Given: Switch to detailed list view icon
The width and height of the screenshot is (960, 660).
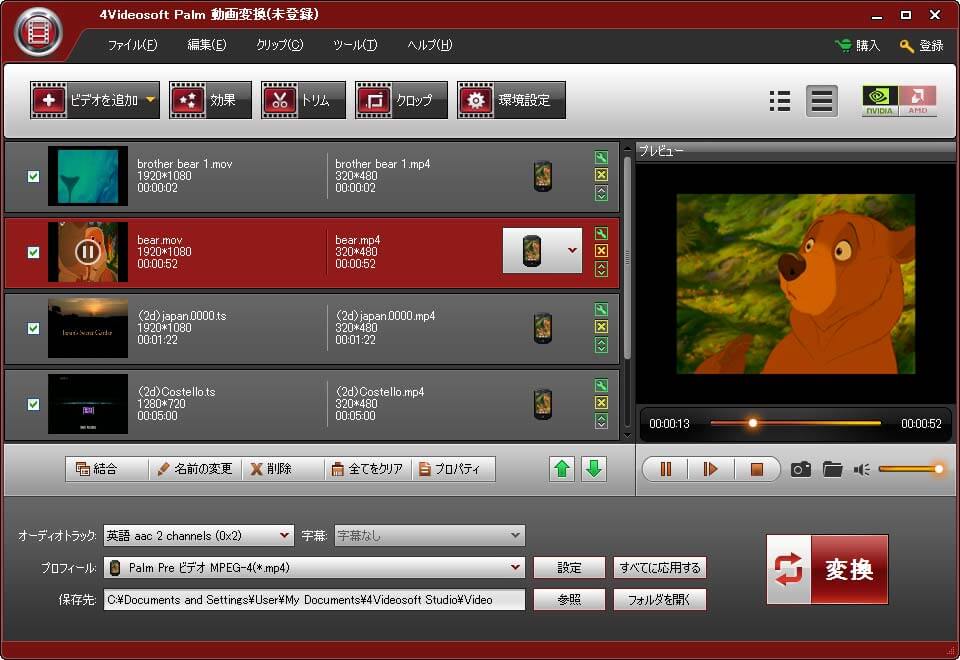Looking at the screenshot, I should [822, 101].
